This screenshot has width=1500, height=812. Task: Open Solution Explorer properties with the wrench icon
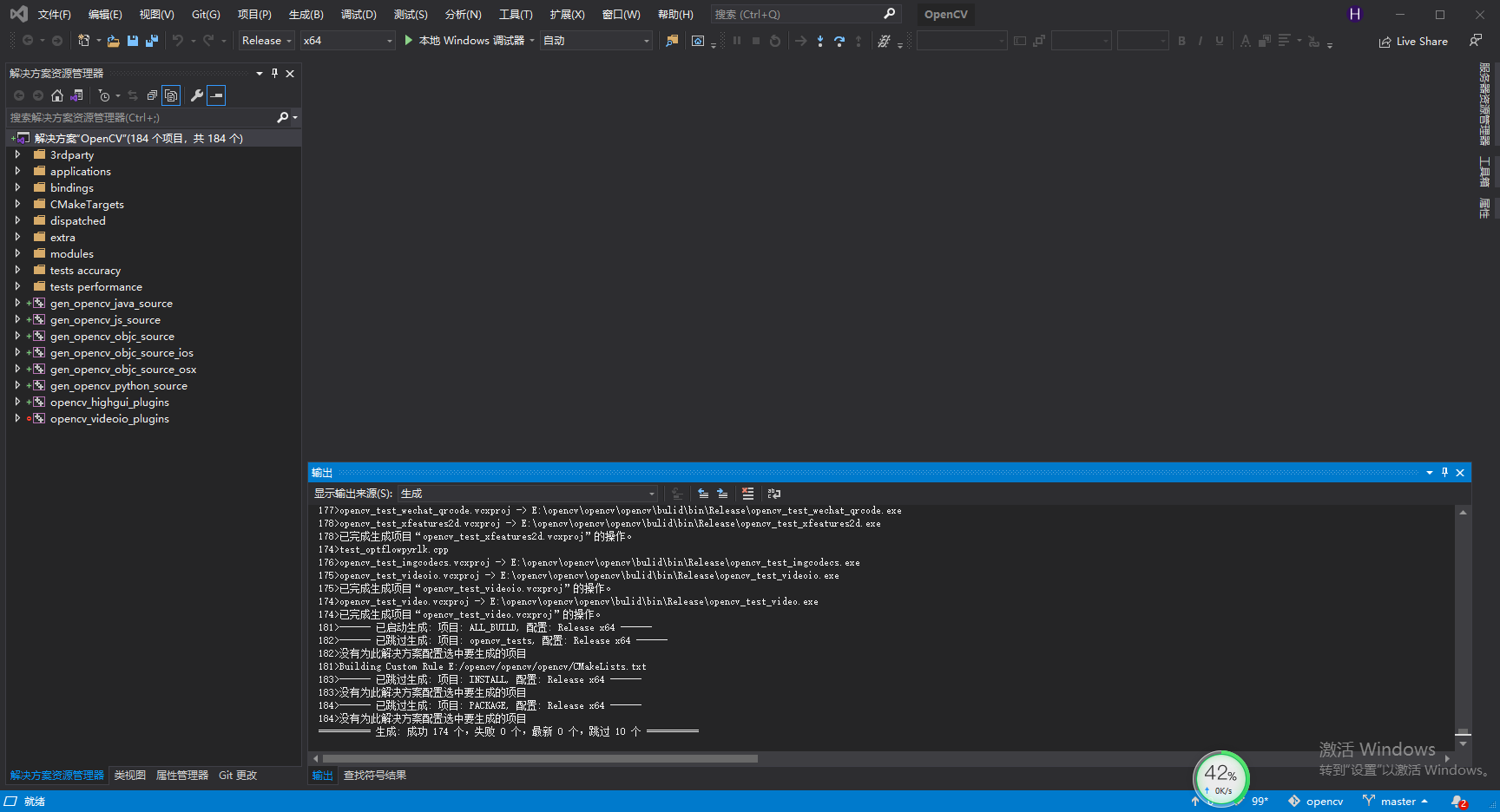click(197, 95)
